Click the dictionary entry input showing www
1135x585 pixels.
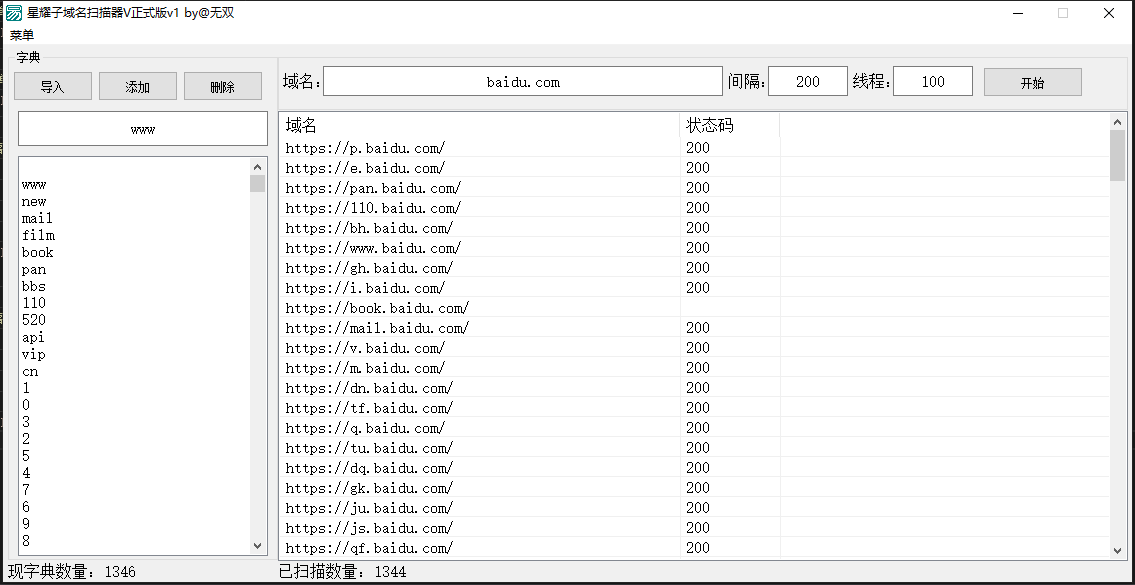point(143,129)
